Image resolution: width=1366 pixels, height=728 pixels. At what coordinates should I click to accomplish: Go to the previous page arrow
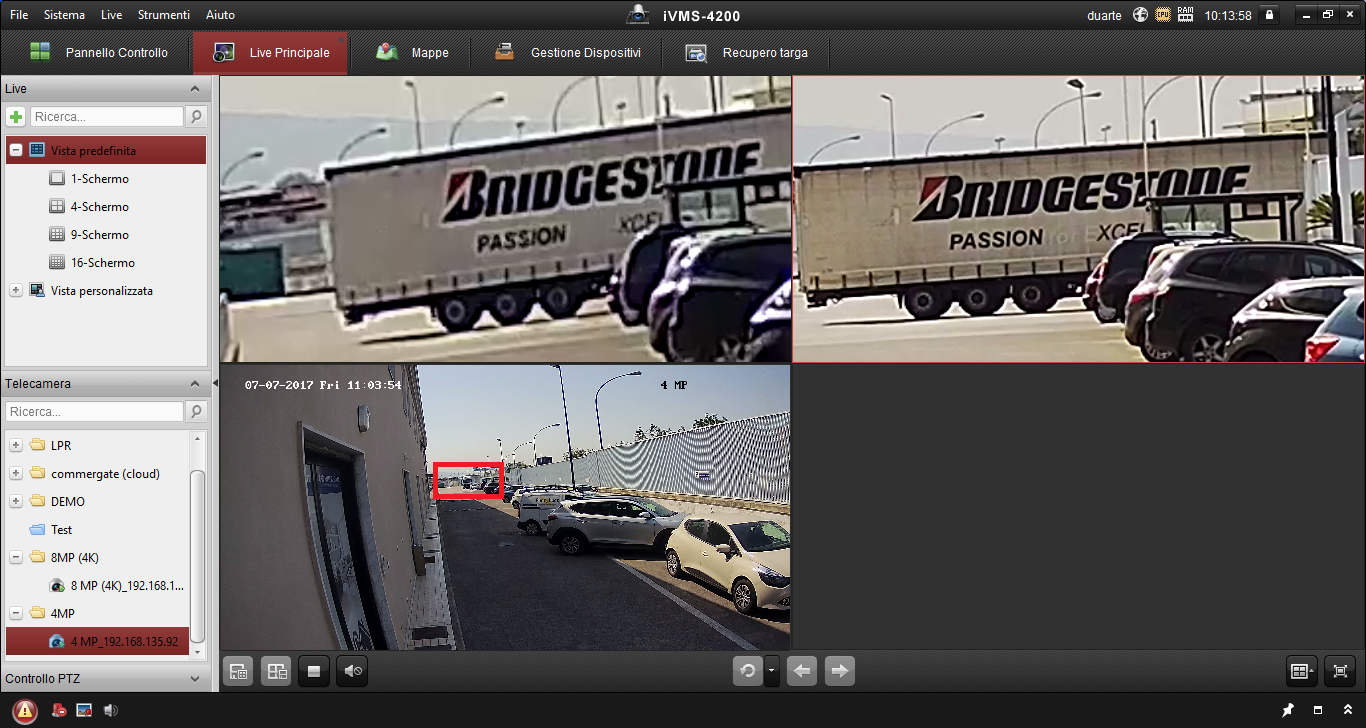[x=802, y=671]
